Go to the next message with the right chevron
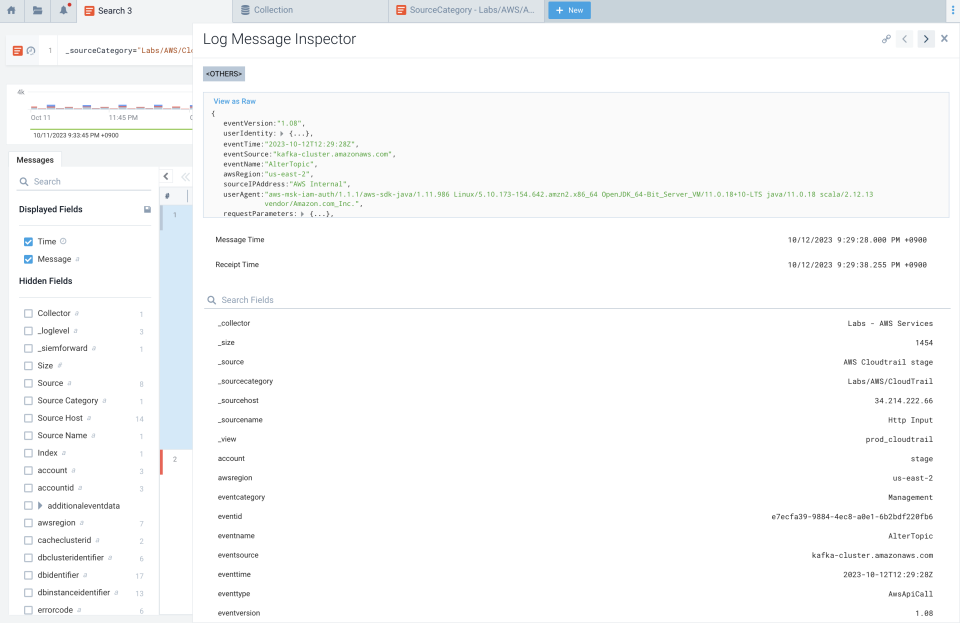This screenshot has width=960, height=623. 925,39
